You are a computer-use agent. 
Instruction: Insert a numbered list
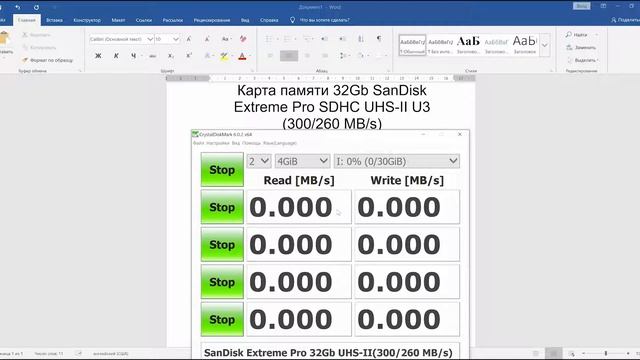pos(287,39)
